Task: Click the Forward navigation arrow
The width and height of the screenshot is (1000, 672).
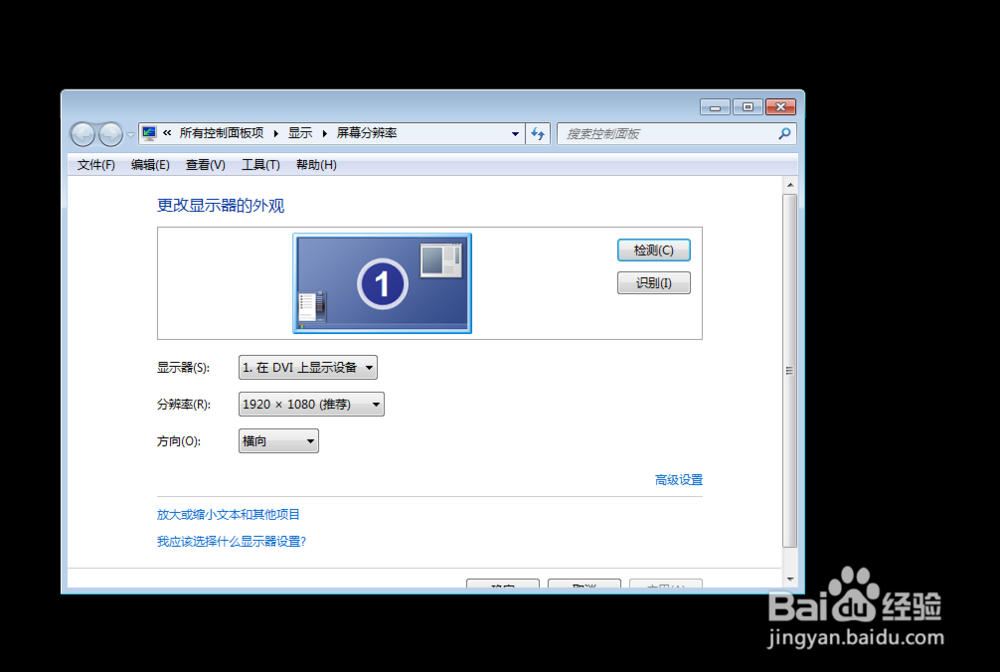Action: (x=110, y=134)
